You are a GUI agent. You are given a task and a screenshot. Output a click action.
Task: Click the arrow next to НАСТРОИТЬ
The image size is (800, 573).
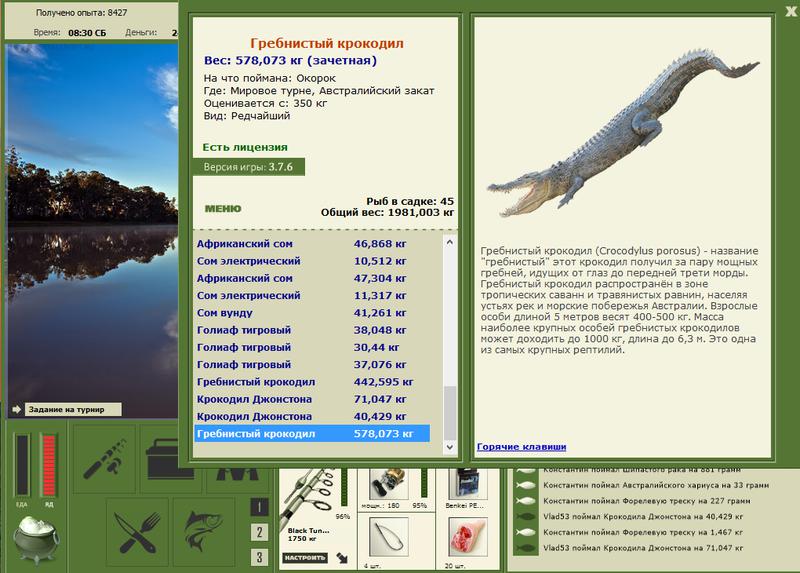[x=342, y=558]
